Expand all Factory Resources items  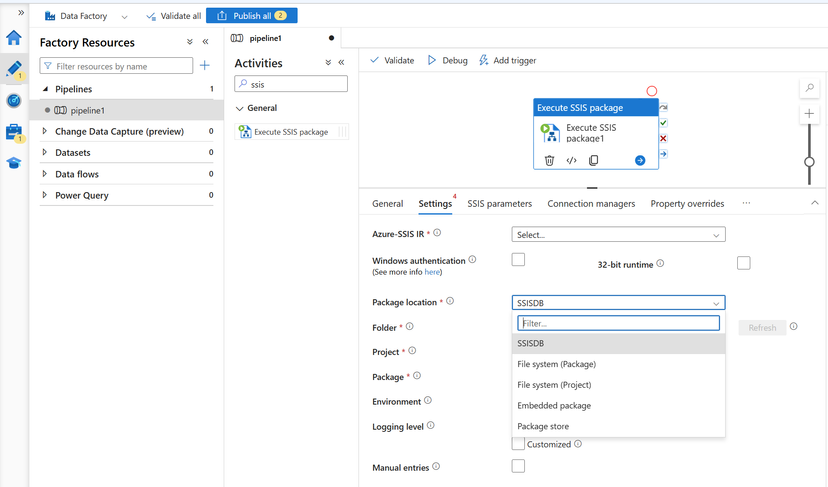coord(190,42)
